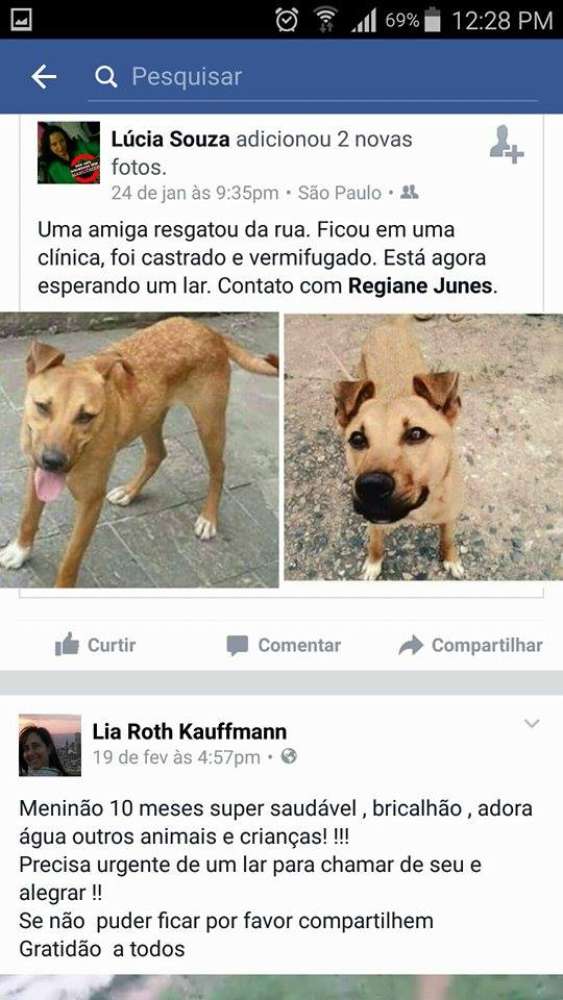Share the post with Compartilhar
This screenshot has height=1000, width=563.
click(471, 645)
